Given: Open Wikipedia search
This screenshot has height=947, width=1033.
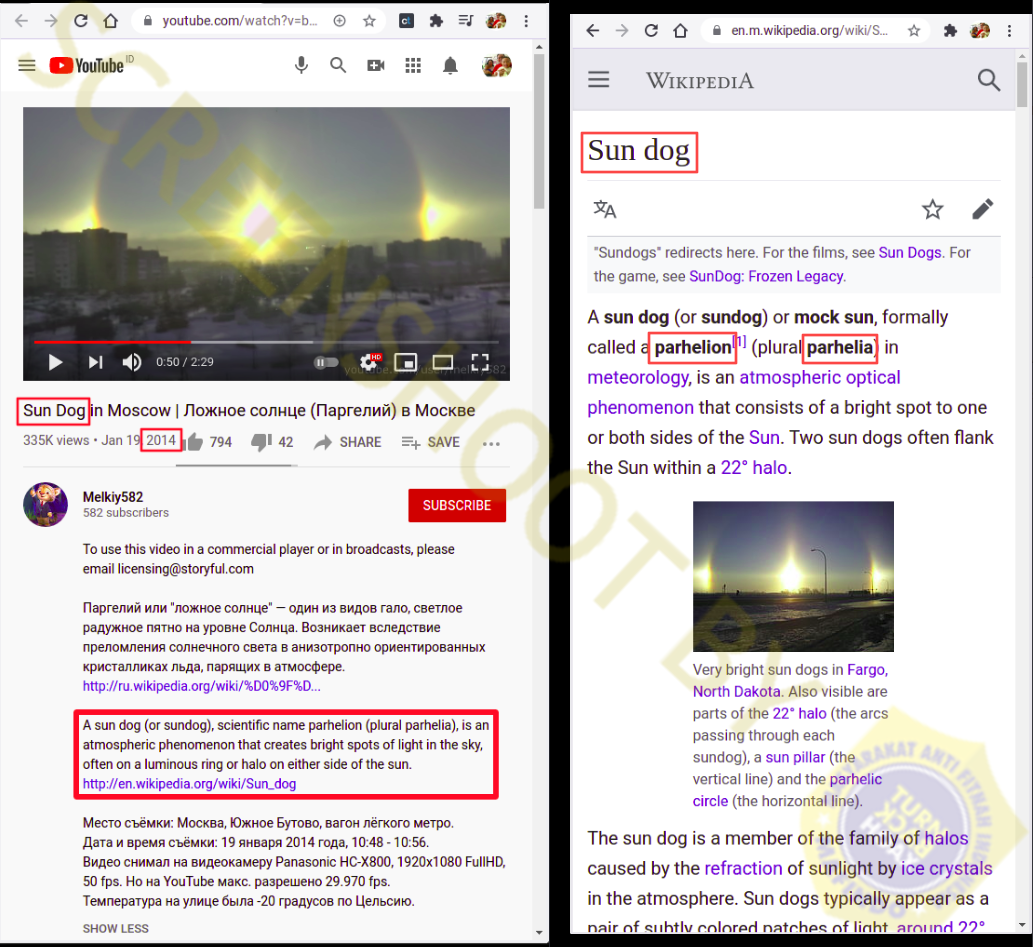Looking at the screenshot, I should (988, 80).
